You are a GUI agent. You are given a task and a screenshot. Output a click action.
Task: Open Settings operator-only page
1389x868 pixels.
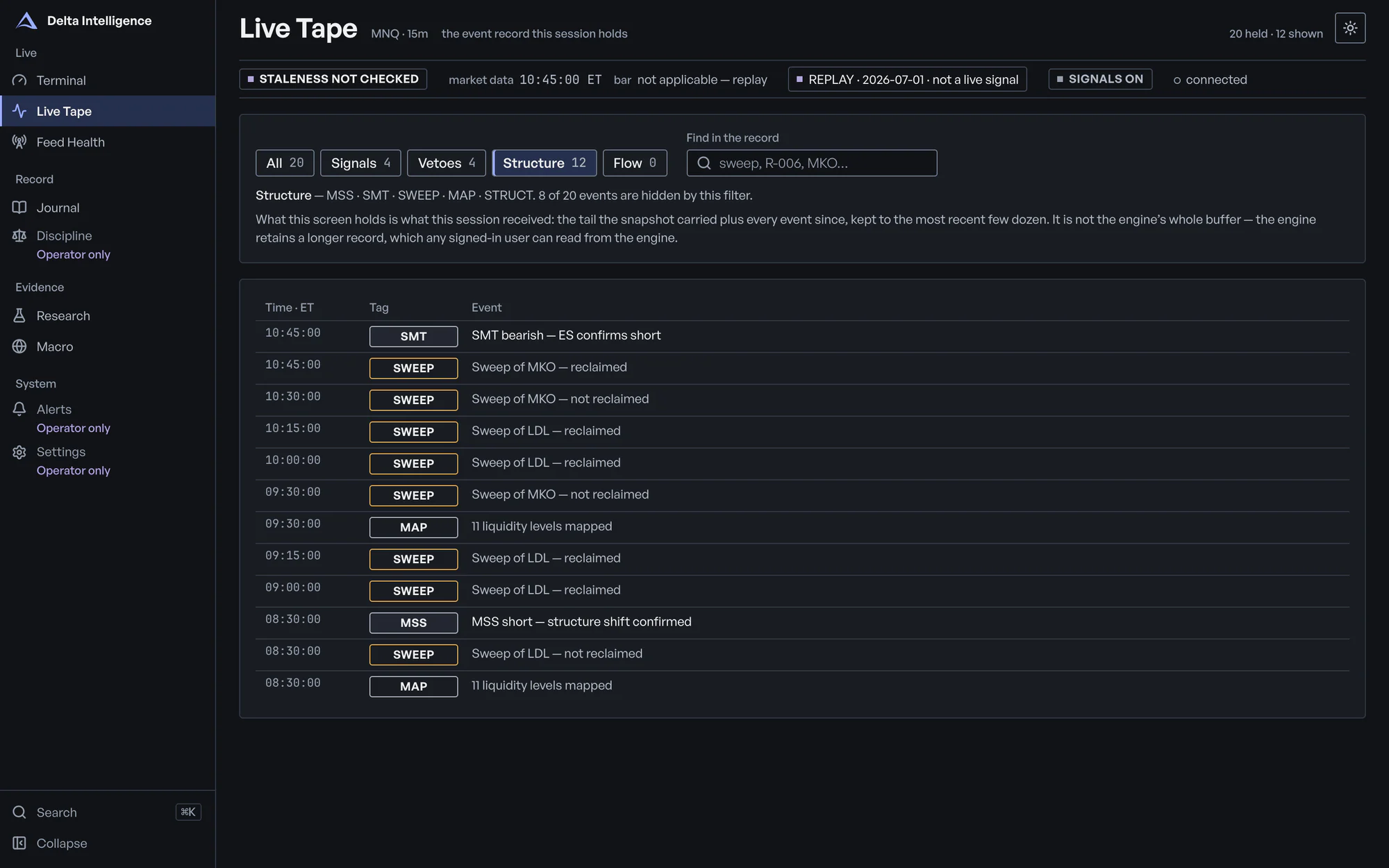(61, 452)
